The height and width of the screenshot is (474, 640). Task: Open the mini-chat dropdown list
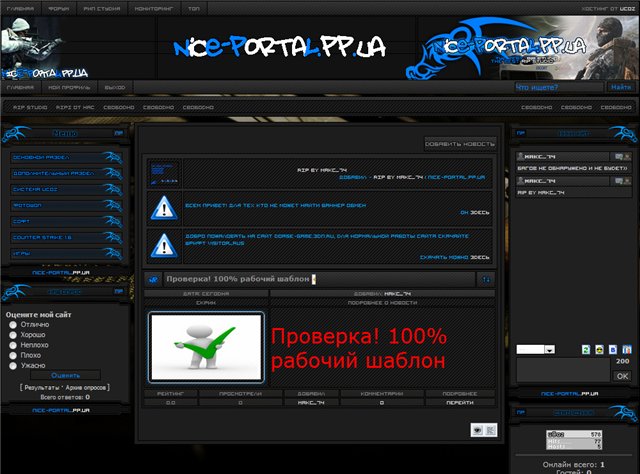point(536,349)
